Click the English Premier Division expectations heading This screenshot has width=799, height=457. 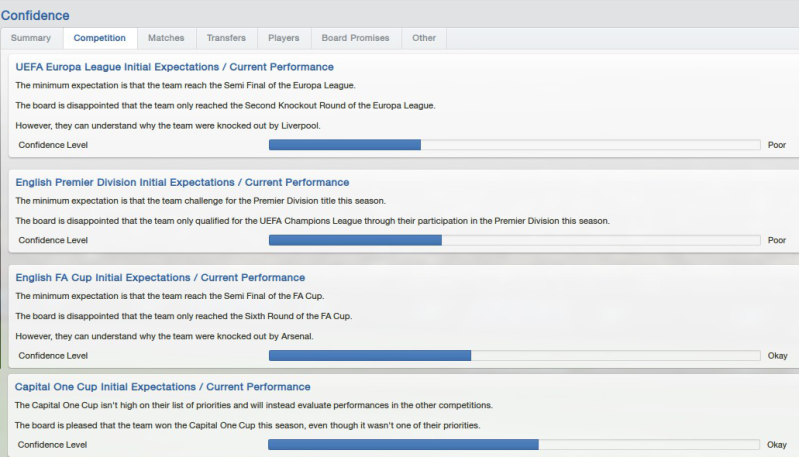(182, 182)
